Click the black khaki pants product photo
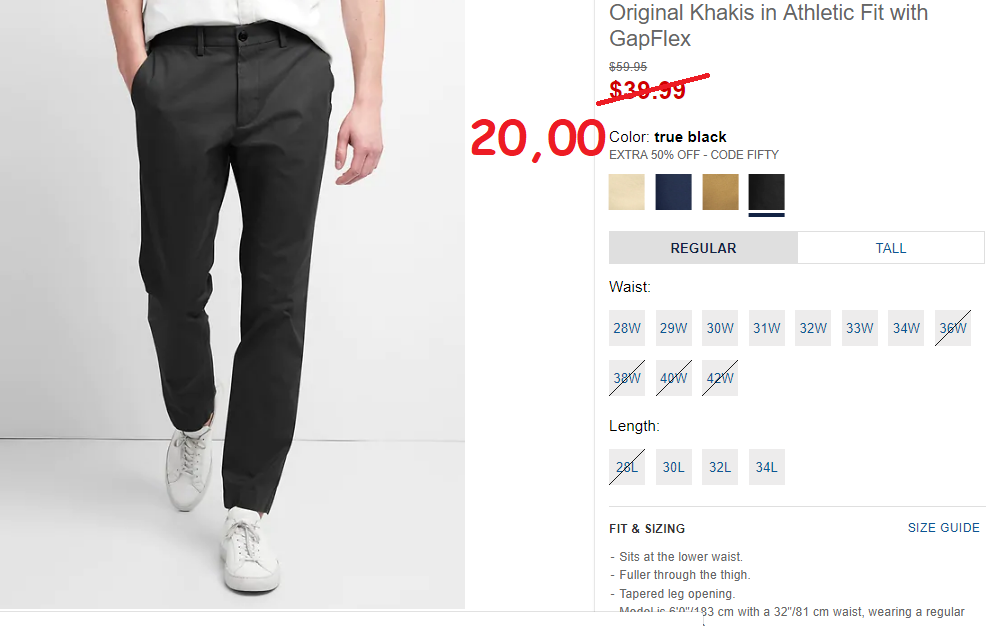 [x=232, y=304]
